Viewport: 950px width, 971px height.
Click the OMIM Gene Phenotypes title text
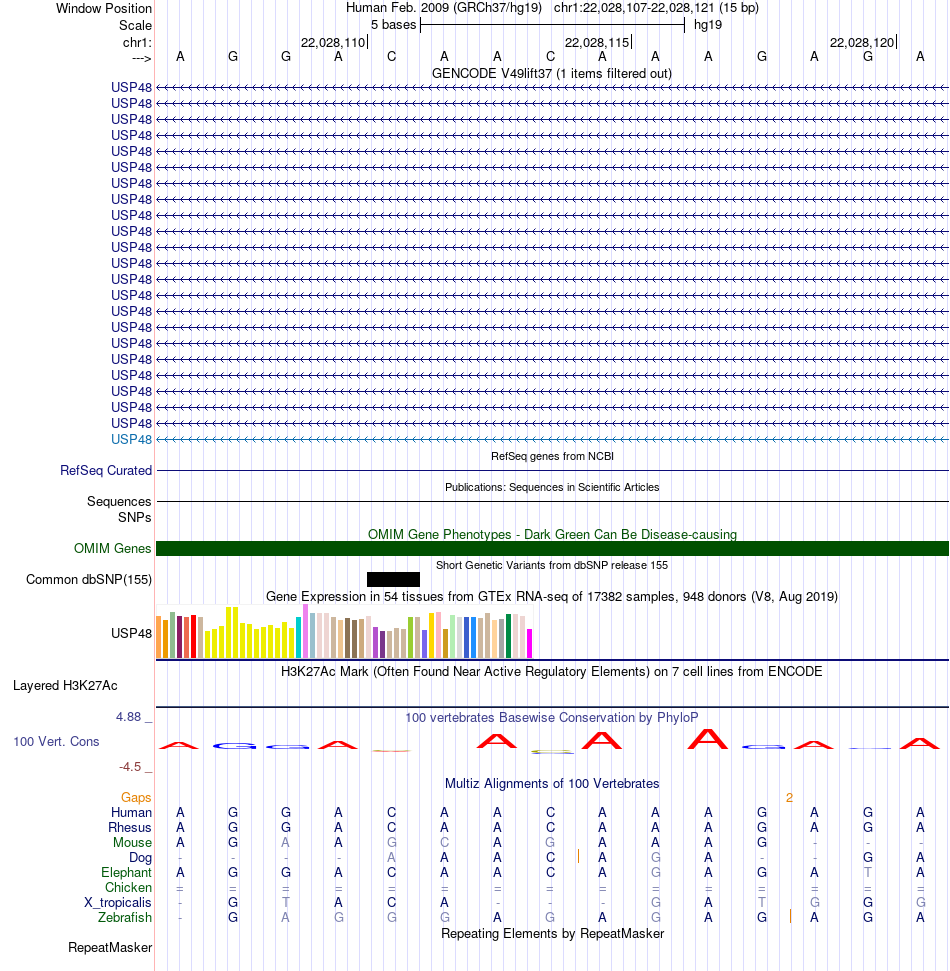[552, 534]
